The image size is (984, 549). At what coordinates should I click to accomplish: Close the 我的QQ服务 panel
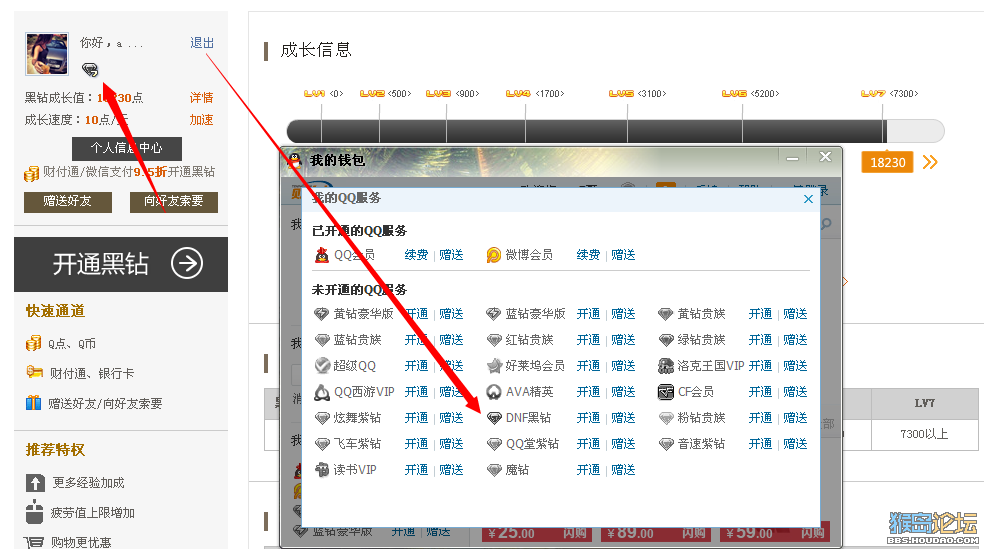click(x=808, y=199)
